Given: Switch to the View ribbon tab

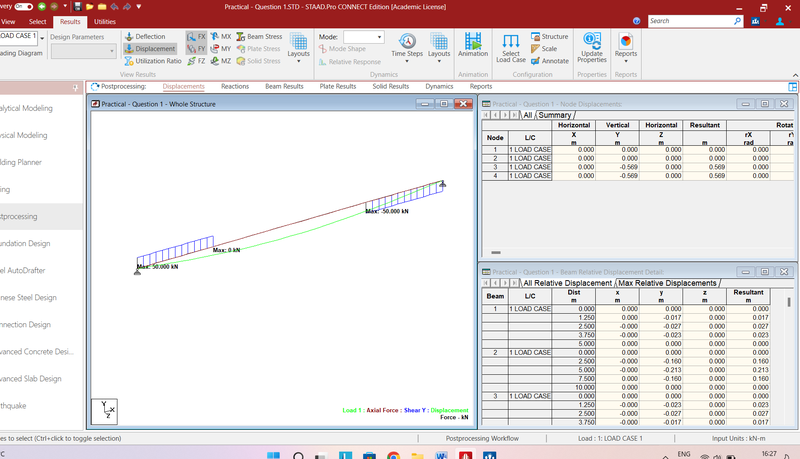Looking at the screenshot, I should (8, 21).
